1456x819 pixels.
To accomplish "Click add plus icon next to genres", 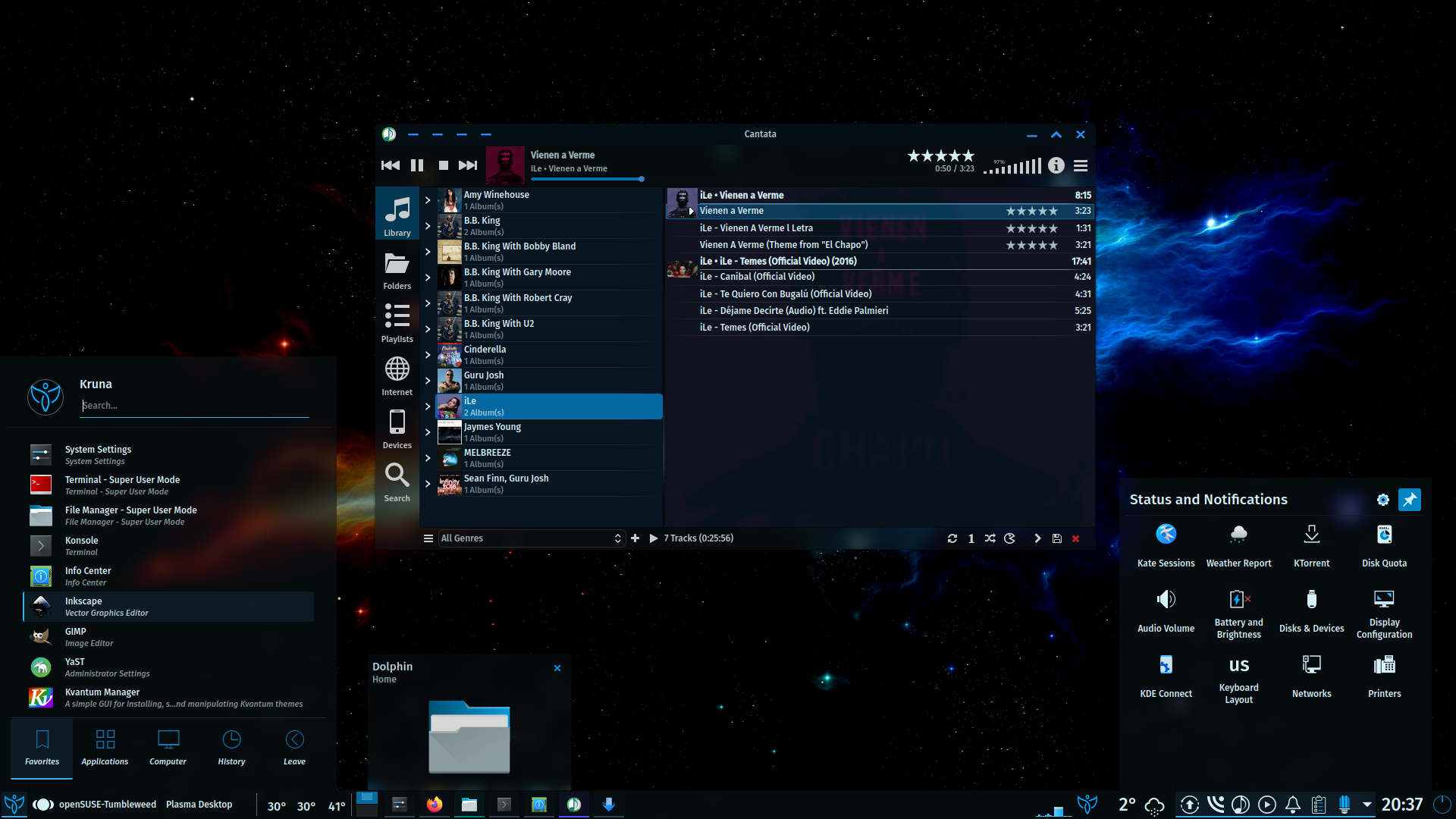I will pos(635,538).
